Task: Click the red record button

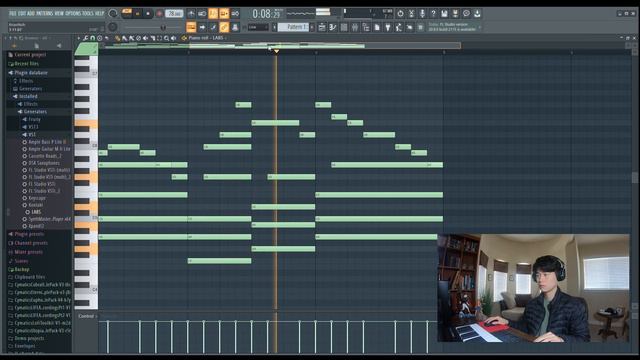Action: (159, 13)
